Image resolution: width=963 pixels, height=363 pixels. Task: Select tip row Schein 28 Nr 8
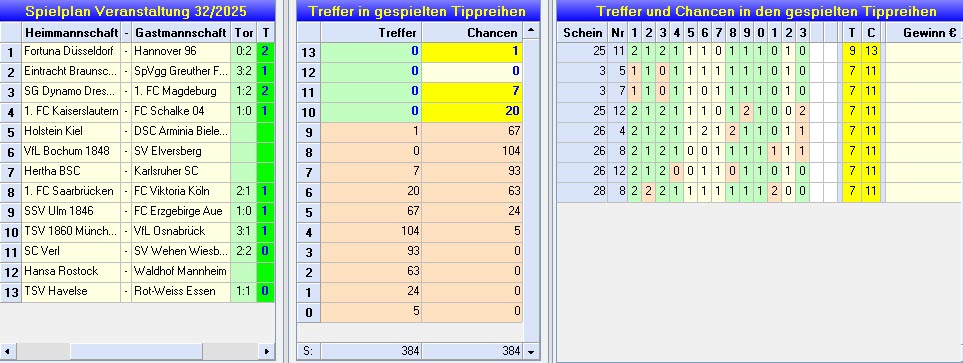tap(759, 191)
